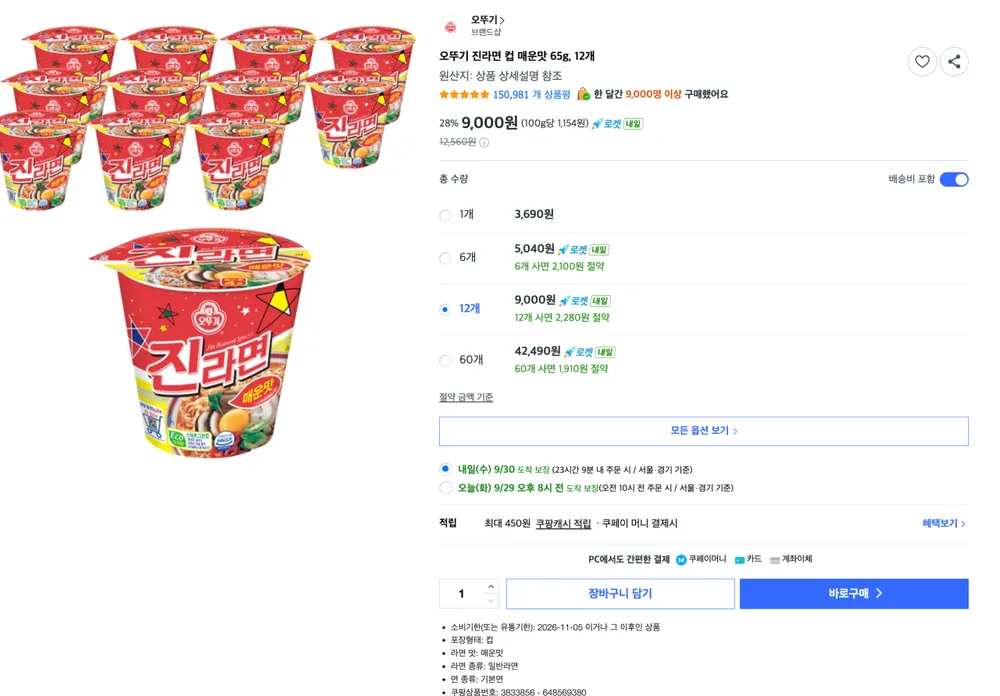
Task: Click the card payment icon
Action: (x=740, y=559)
